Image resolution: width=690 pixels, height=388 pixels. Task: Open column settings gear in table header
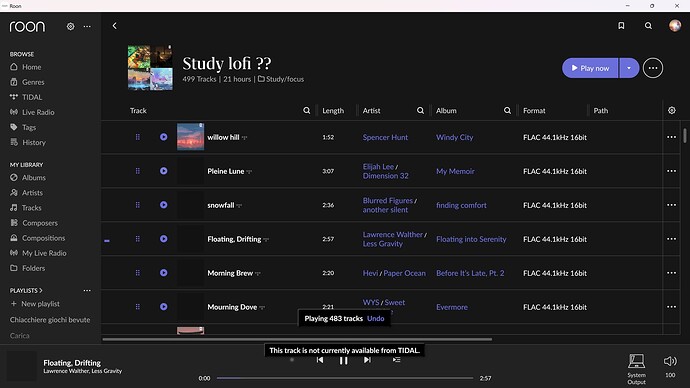click(672, 110)
